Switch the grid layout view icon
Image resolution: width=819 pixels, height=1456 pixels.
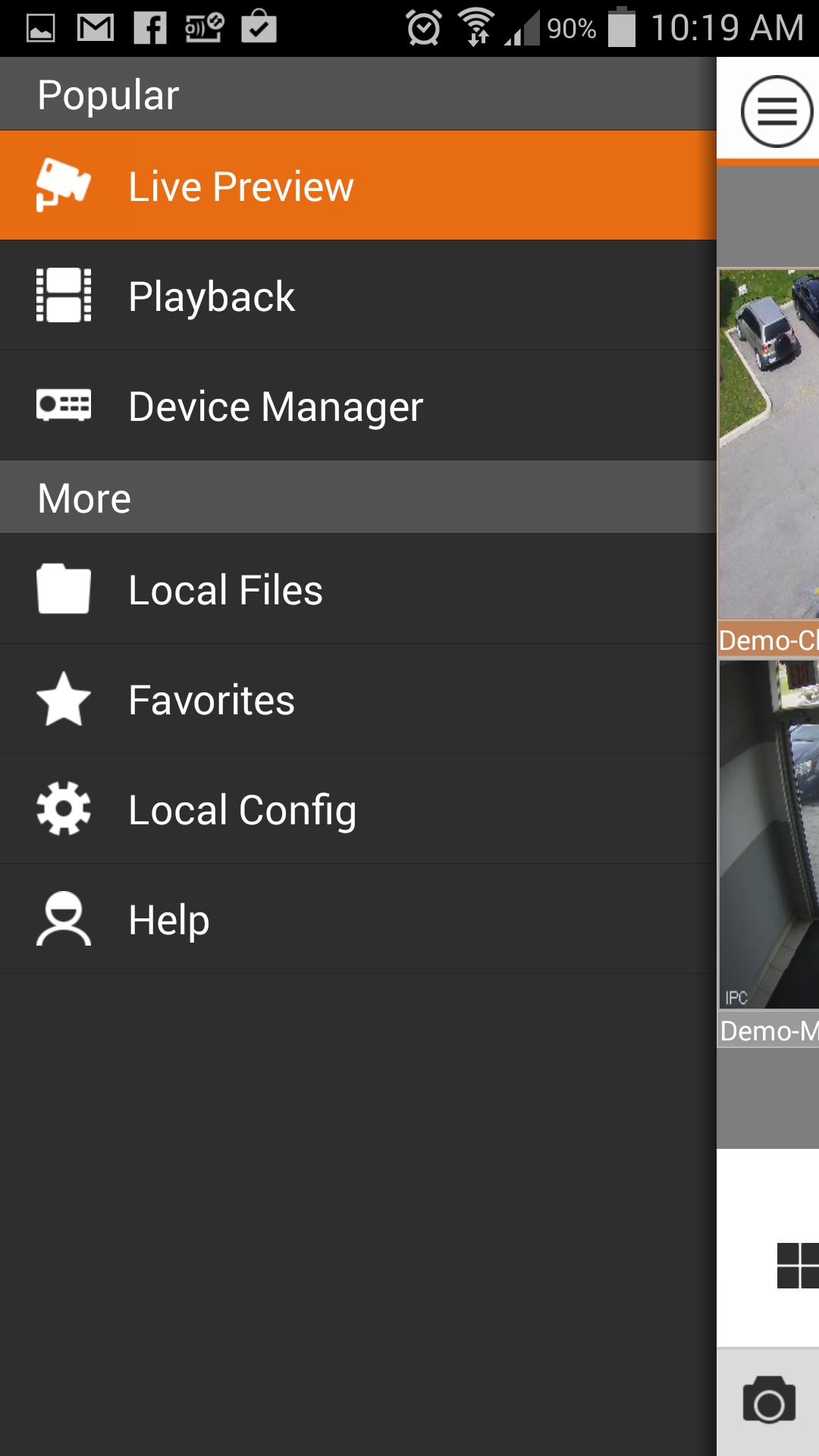pyautogui.click(x=798, y=1265)
